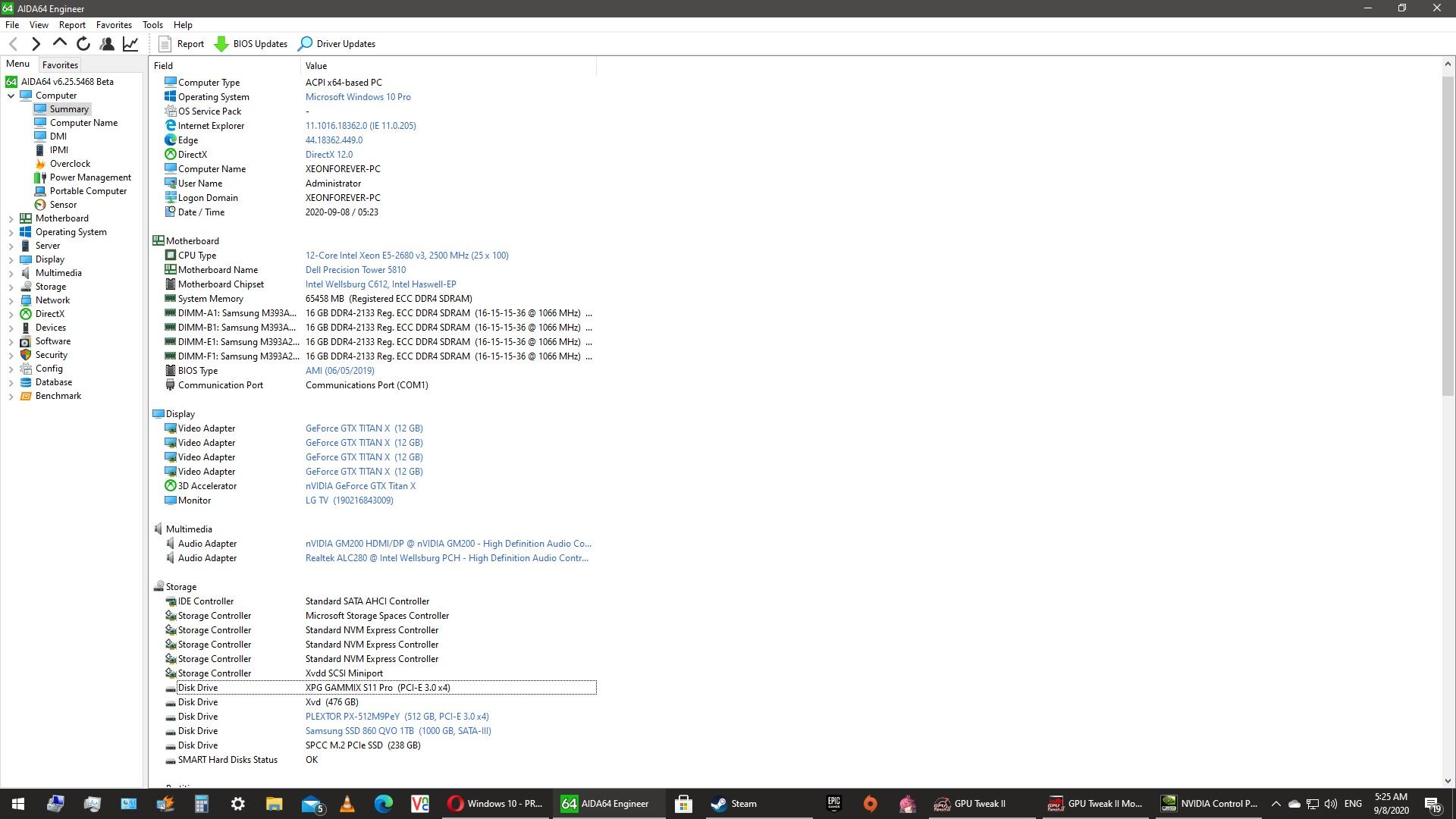Image resolution: width=1456 pixels, height=819 pixels.
Task: Click the Refresh toolbar icon
Action: pos(83,44)
